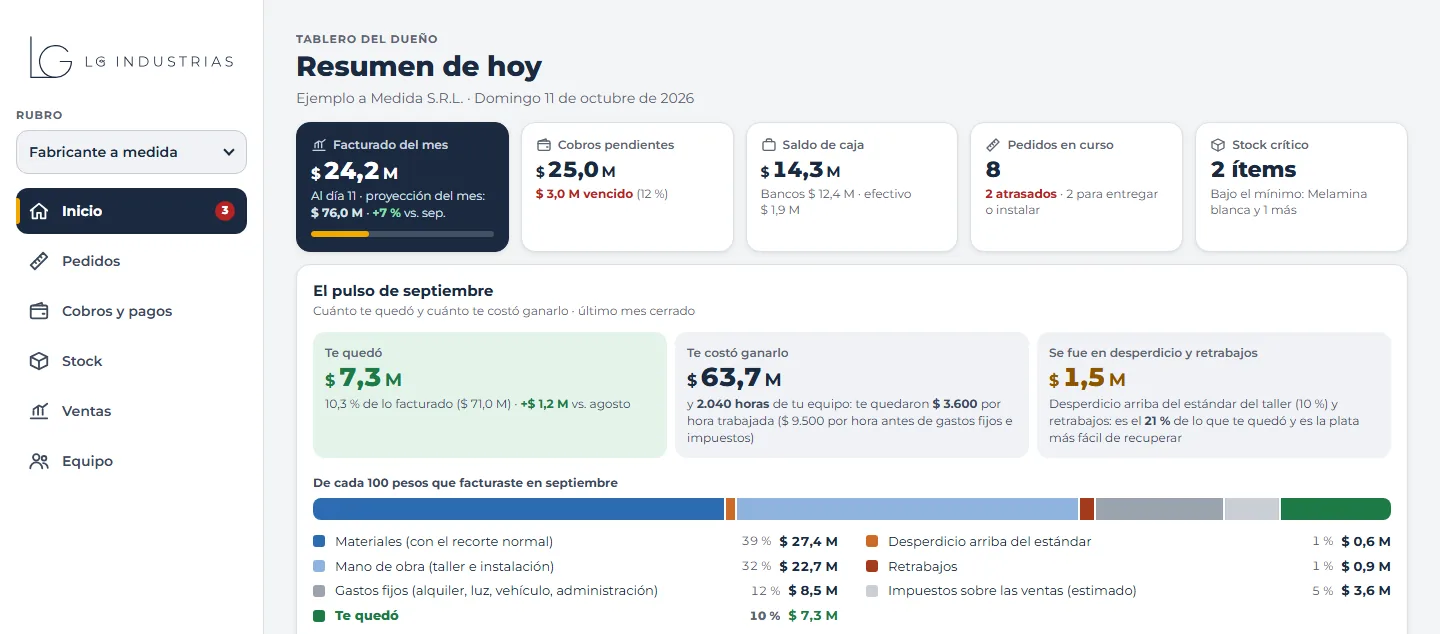1440x634 pixels.
Task: Click ruler icon in Pedidos en curso card
Action: [x=993, y=145]
